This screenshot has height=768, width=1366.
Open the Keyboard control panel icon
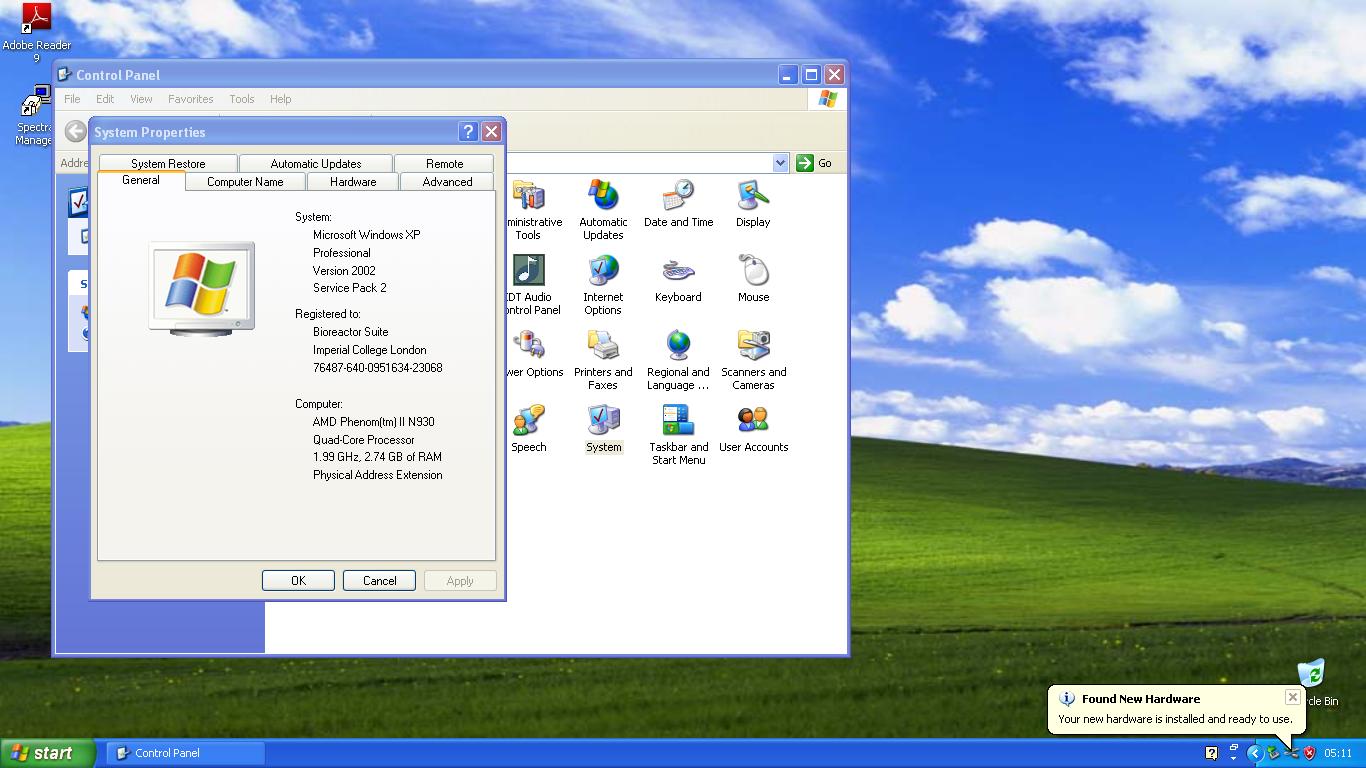pos(678,279)
